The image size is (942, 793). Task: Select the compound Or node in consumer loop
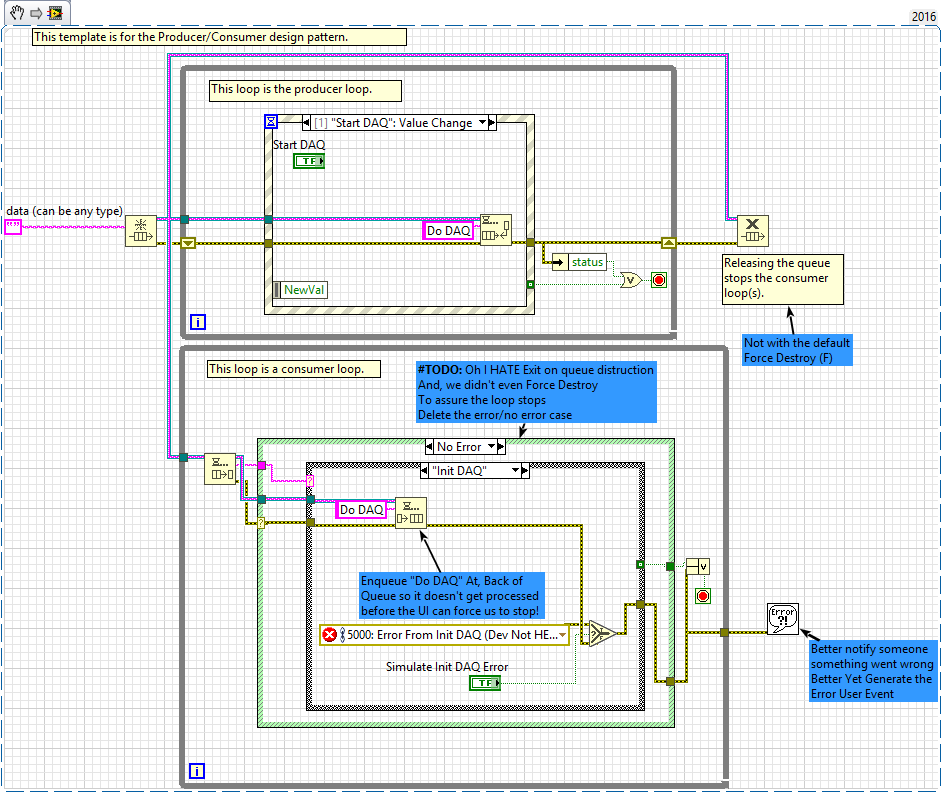click(x=697, y=567)
